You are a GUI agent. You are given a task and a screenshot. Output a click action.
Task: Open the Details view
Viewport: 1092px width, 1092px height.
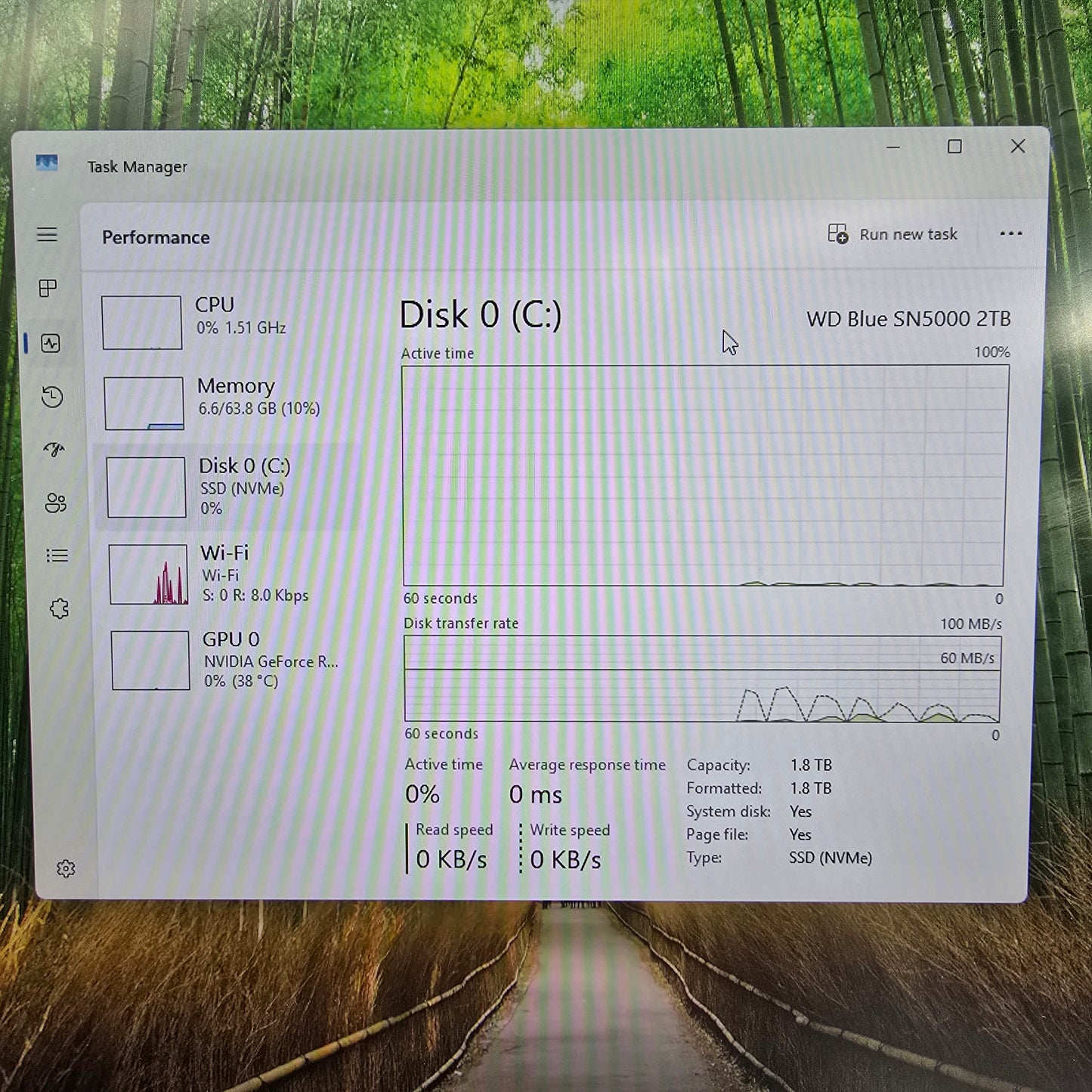pyautogui.click(x=57, y=555)
